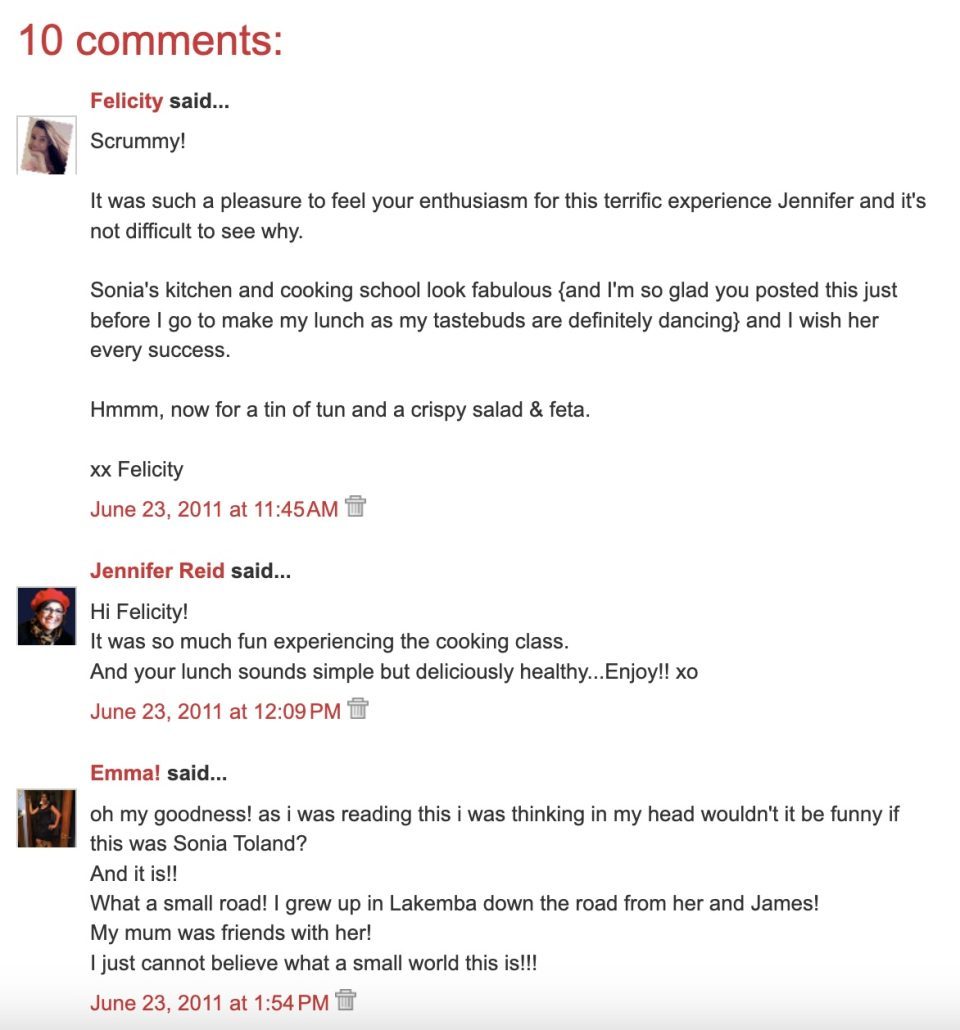Viewport: 960px width, 1030px height.
Task: Click Jennifer Reid's red hat avatar
Action: click(47, 616)
